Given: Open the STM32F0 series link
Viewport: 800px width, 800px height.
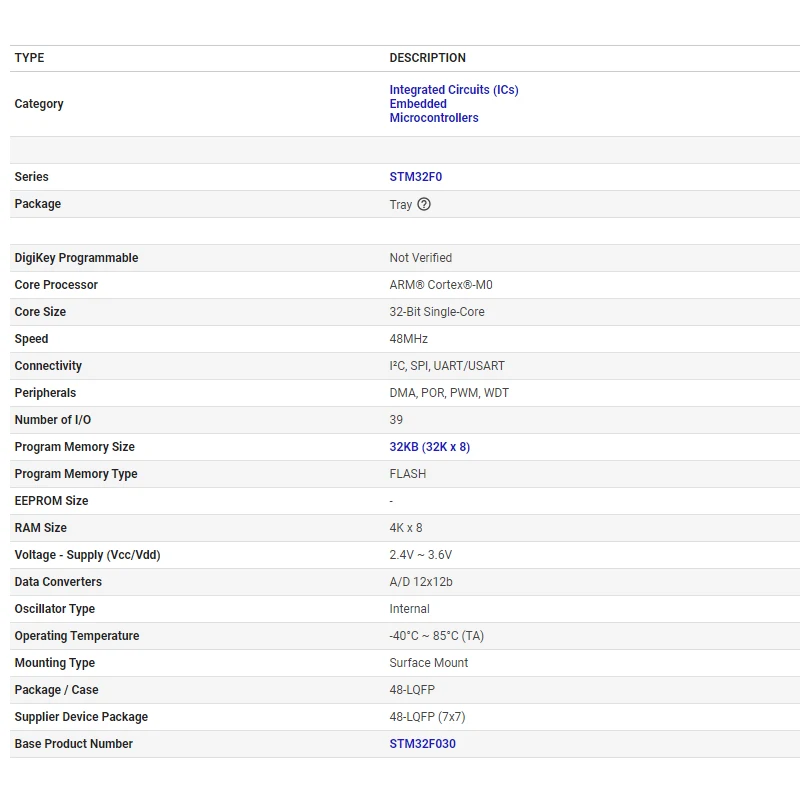Looking at the screenshot, I should pyautogui.click(x=415, y=177).
